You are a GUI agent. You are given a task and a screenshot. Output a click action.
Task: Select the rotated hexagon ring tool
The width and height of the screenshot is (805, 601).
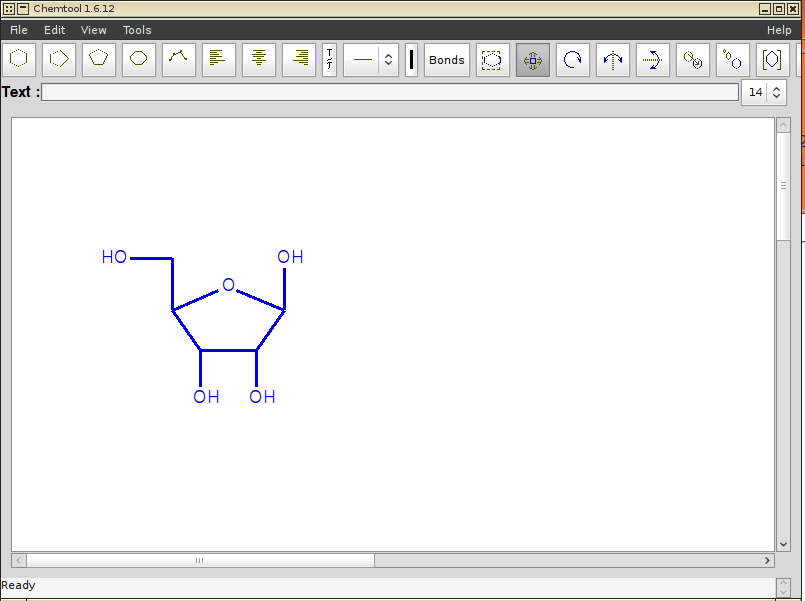59,60
